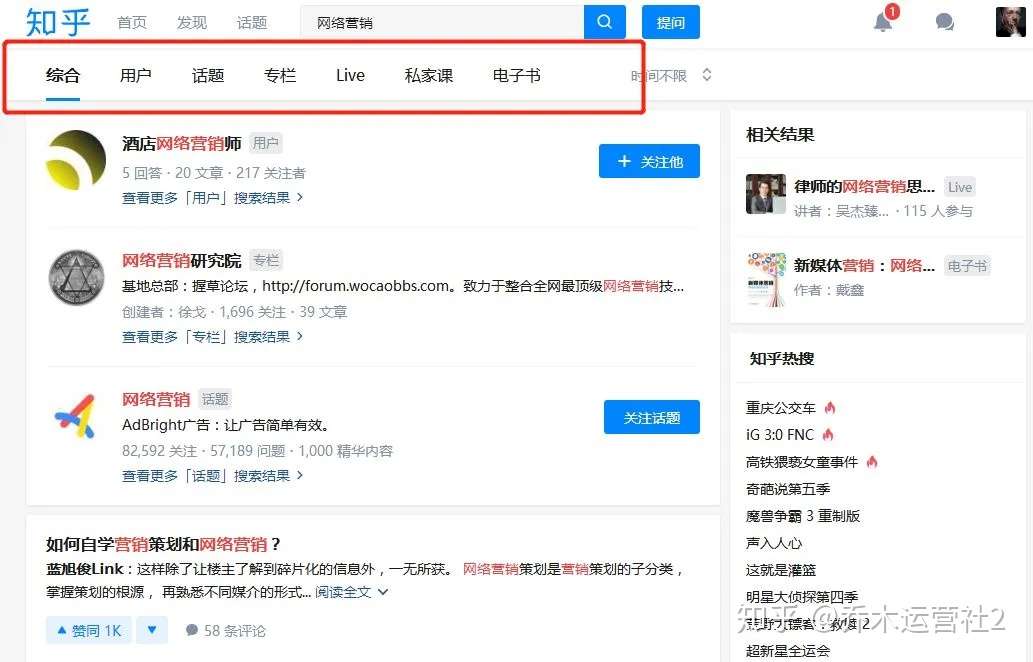
Task: Click the 提问 ask button
Action: (x=671, y=22)
